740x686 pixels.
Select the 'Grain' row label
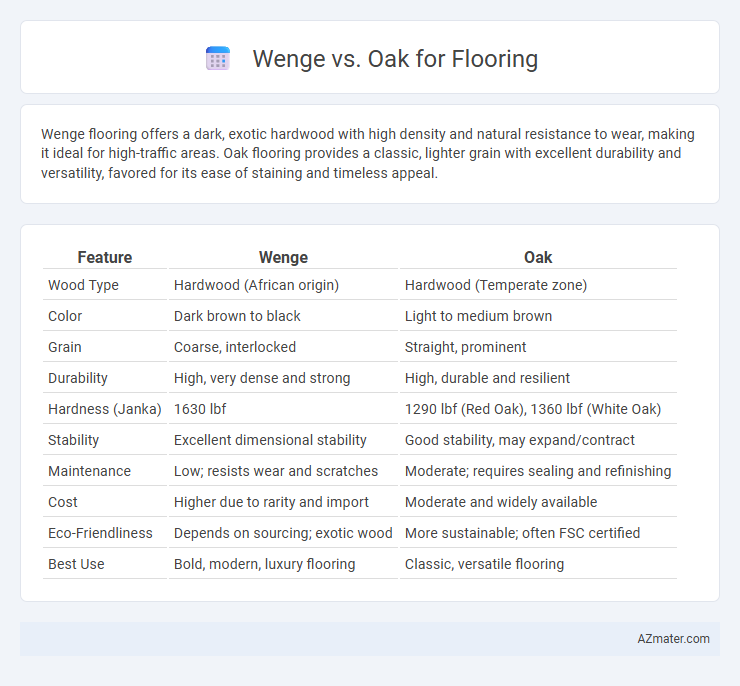coord(65,347)
